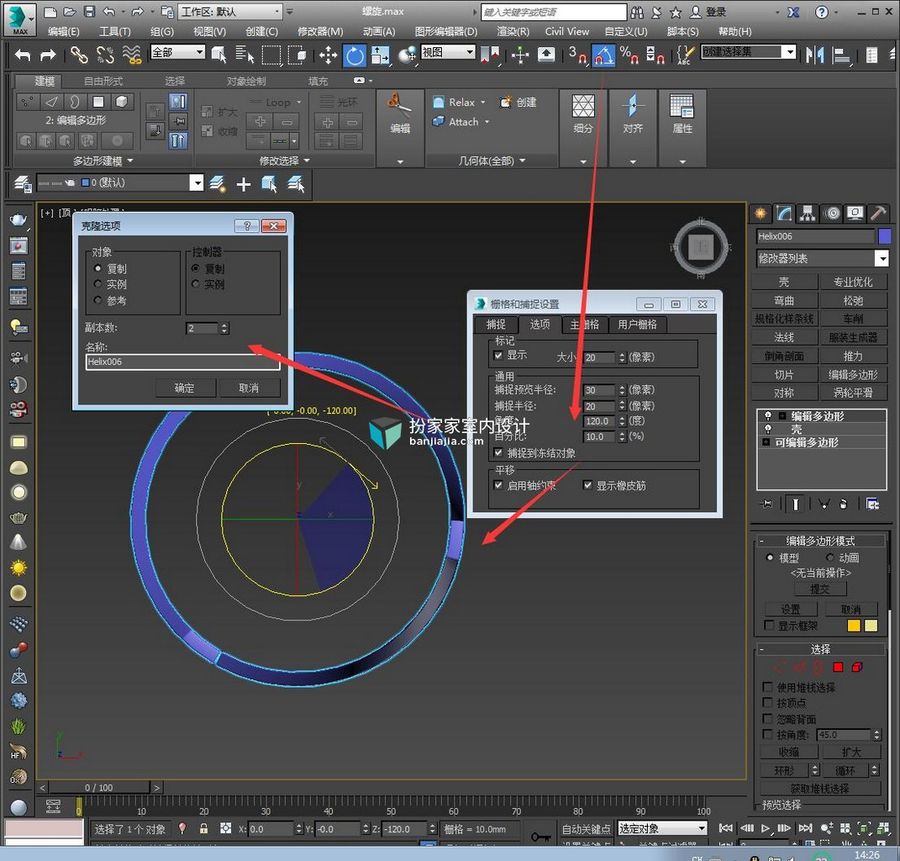The width and height of the screenshot is (900, 861).
Task: Select the Move tool in main toolbar
Action: pyautogui.click(x=328, y=55)
